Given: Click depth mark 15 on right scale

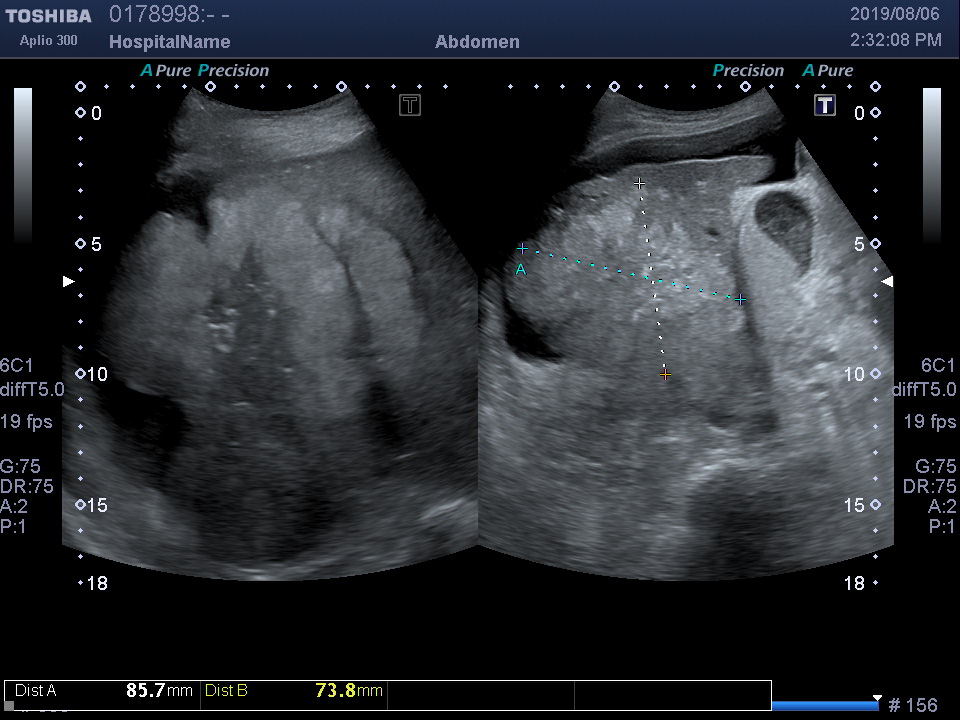Looking at the screenshot, I should [855, 505].
